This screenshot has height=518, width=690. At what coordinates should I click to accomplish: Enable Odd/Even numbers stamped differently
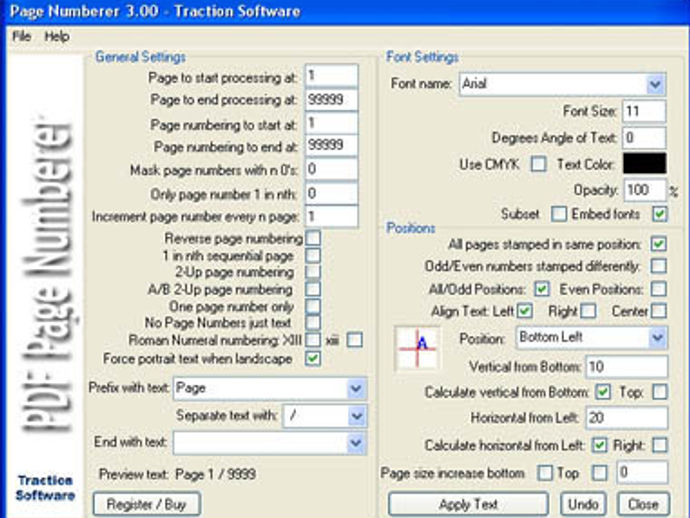[659, 266]
